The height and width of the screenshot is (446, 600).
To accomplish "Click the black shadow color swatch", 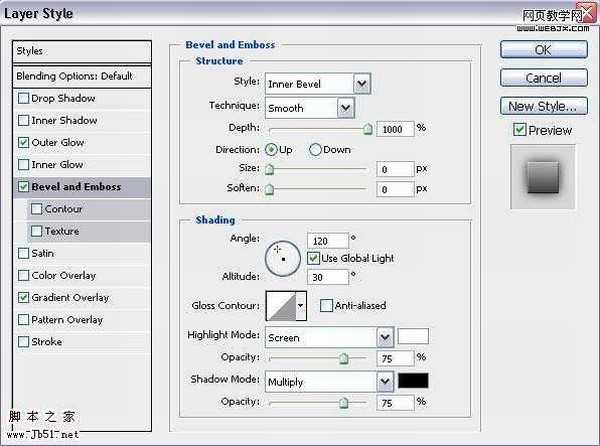I will point(413,381).
